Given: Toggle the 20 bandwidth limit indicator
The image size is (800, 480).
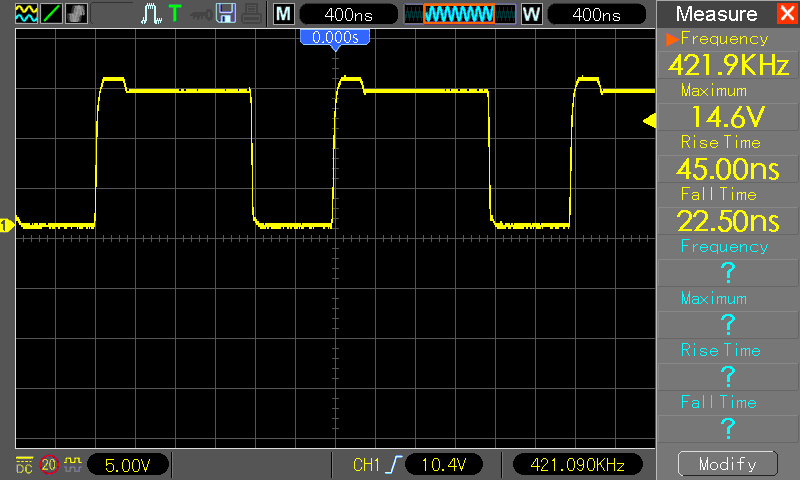Looking at the screenshot, I should pyautogui.click(x=49, y=464).
